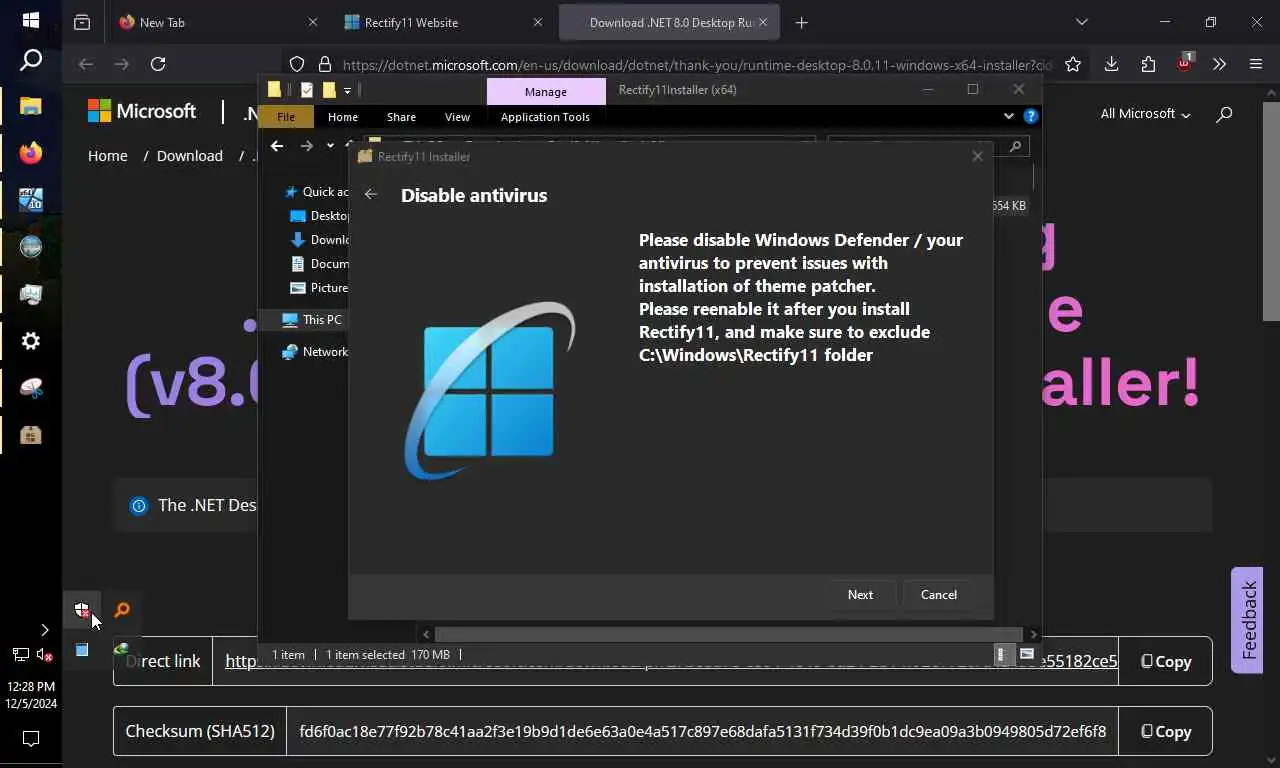The height and width of the screenshot is (768, 1280).
Task: Open Firefox downloads panel
Action: click(x=1111, y=64)
